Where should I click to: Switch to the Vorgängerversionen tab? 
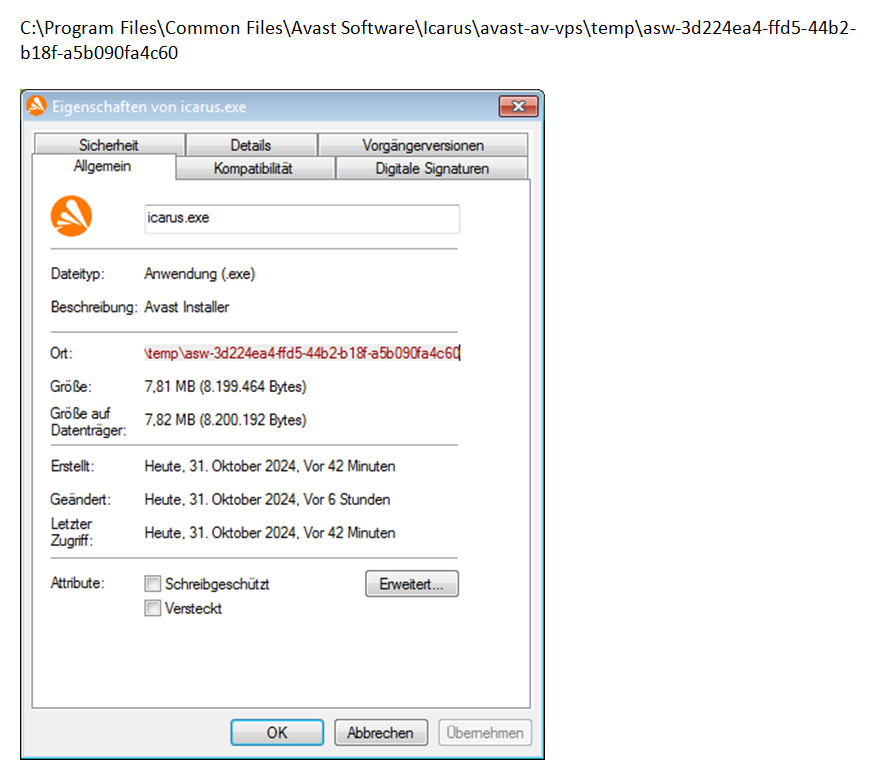pos(422,145)
